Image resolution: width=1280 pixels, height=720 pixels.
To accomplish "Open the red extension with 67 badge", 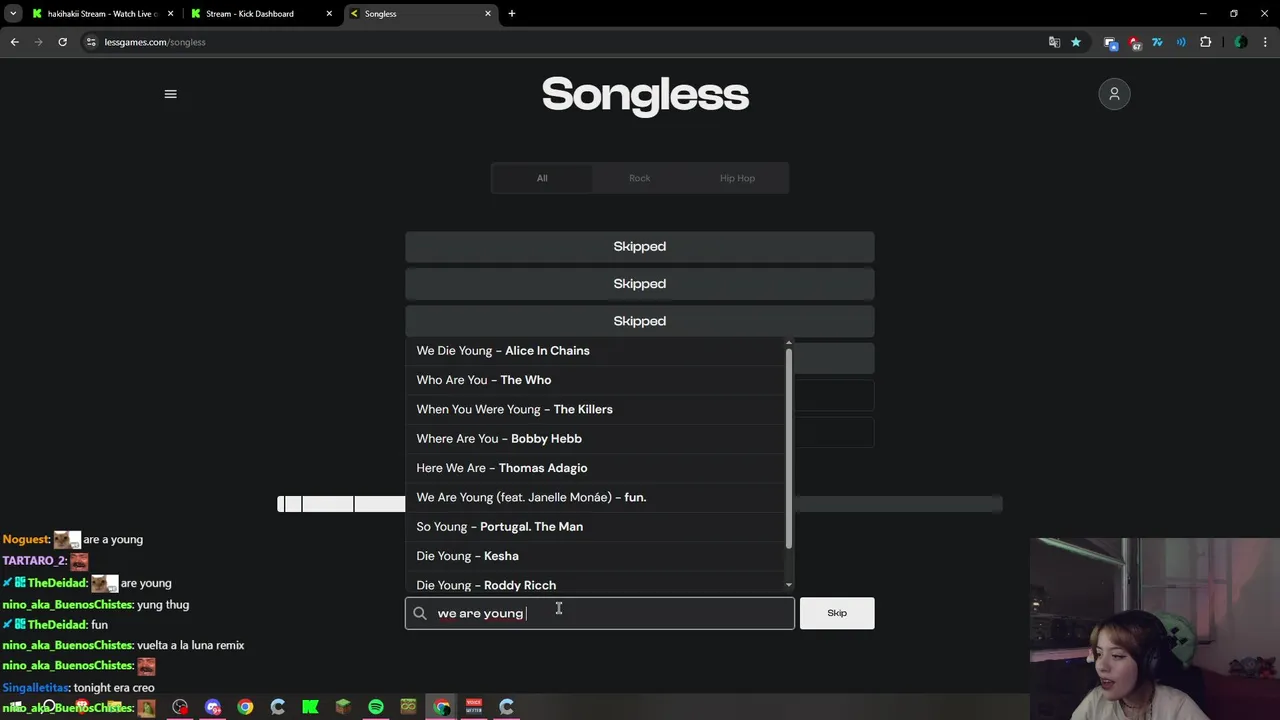I will (x=1134, y=42).
